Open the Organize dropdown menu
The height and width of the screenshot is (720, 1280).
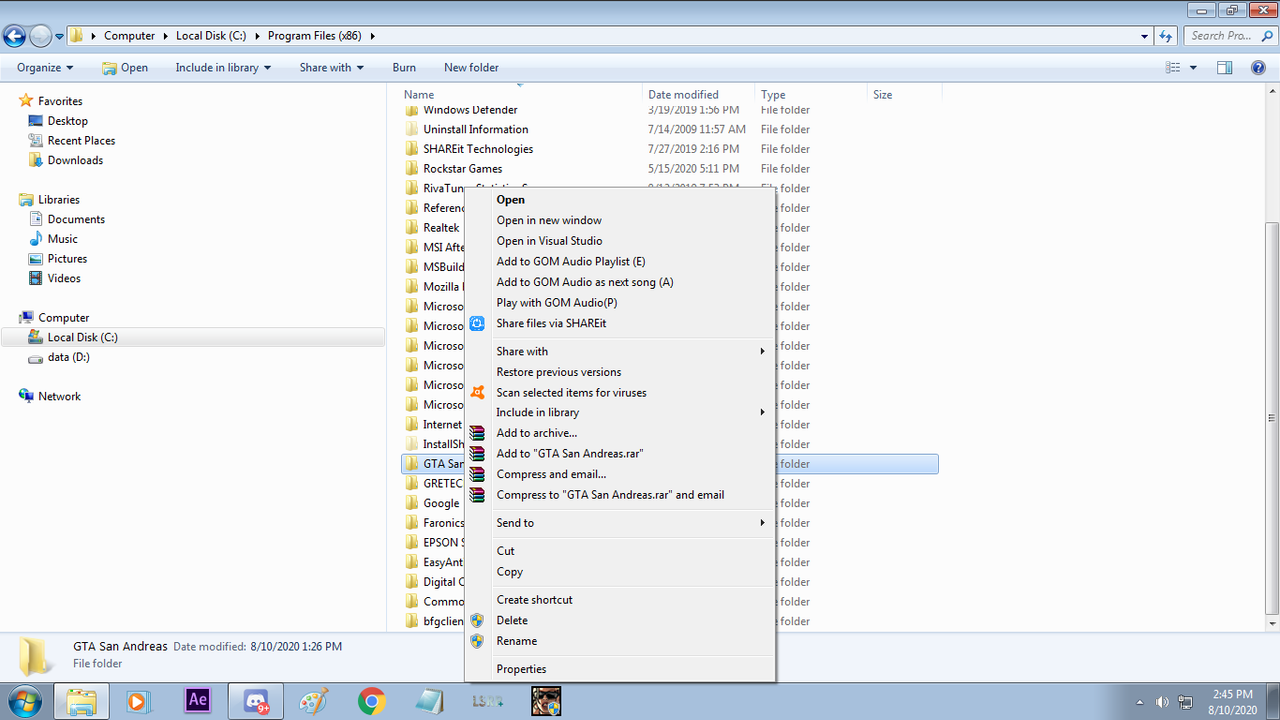click(45, 68)
